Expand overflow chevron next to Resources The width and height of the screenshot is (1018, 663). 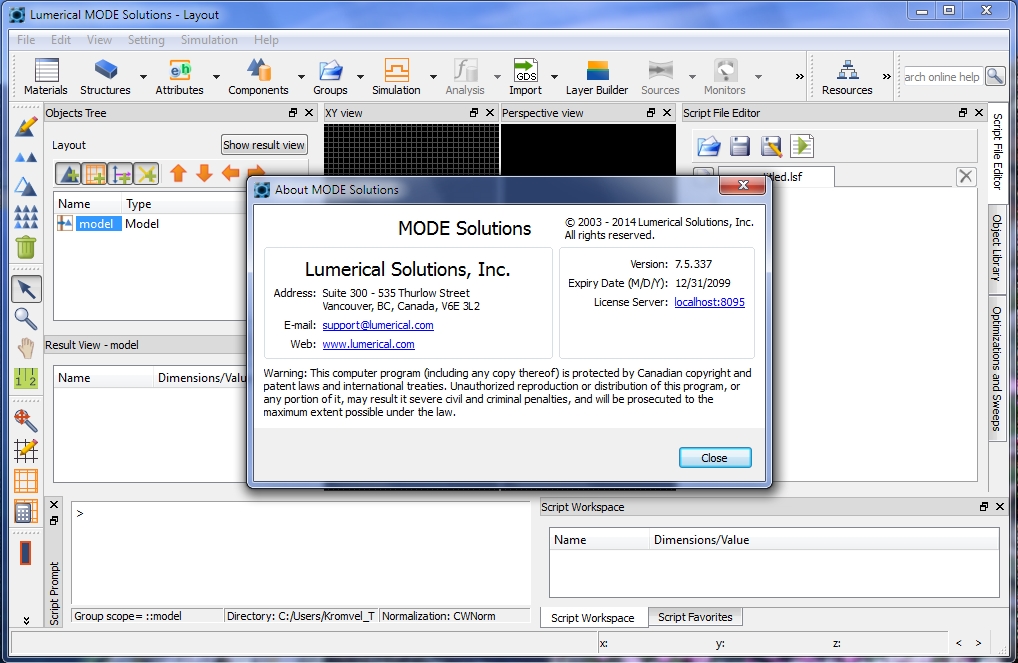point(886,77)
